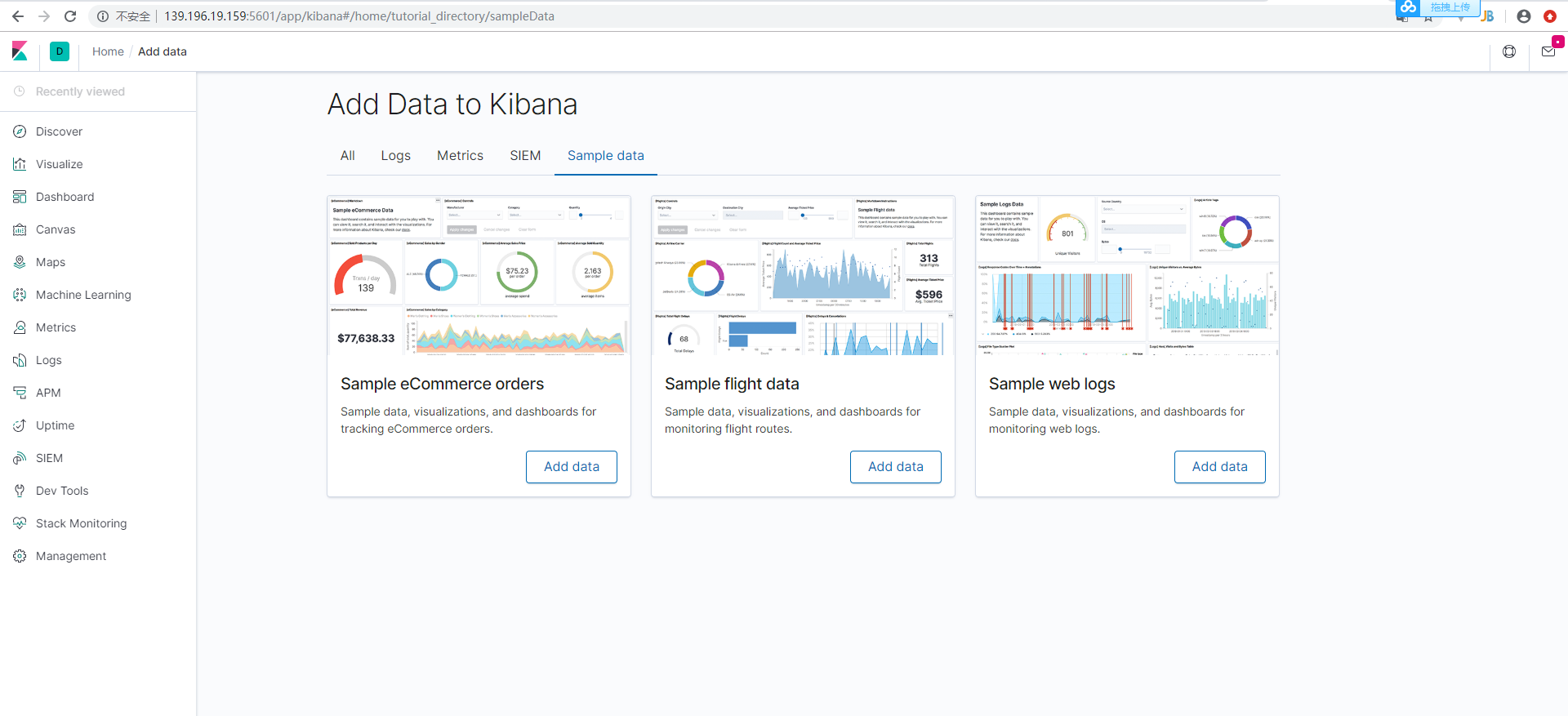The height and width of the screenshot is (716, 1568).
Task: Click the Canvas icon in sidebar
Action: click(20, 229)
